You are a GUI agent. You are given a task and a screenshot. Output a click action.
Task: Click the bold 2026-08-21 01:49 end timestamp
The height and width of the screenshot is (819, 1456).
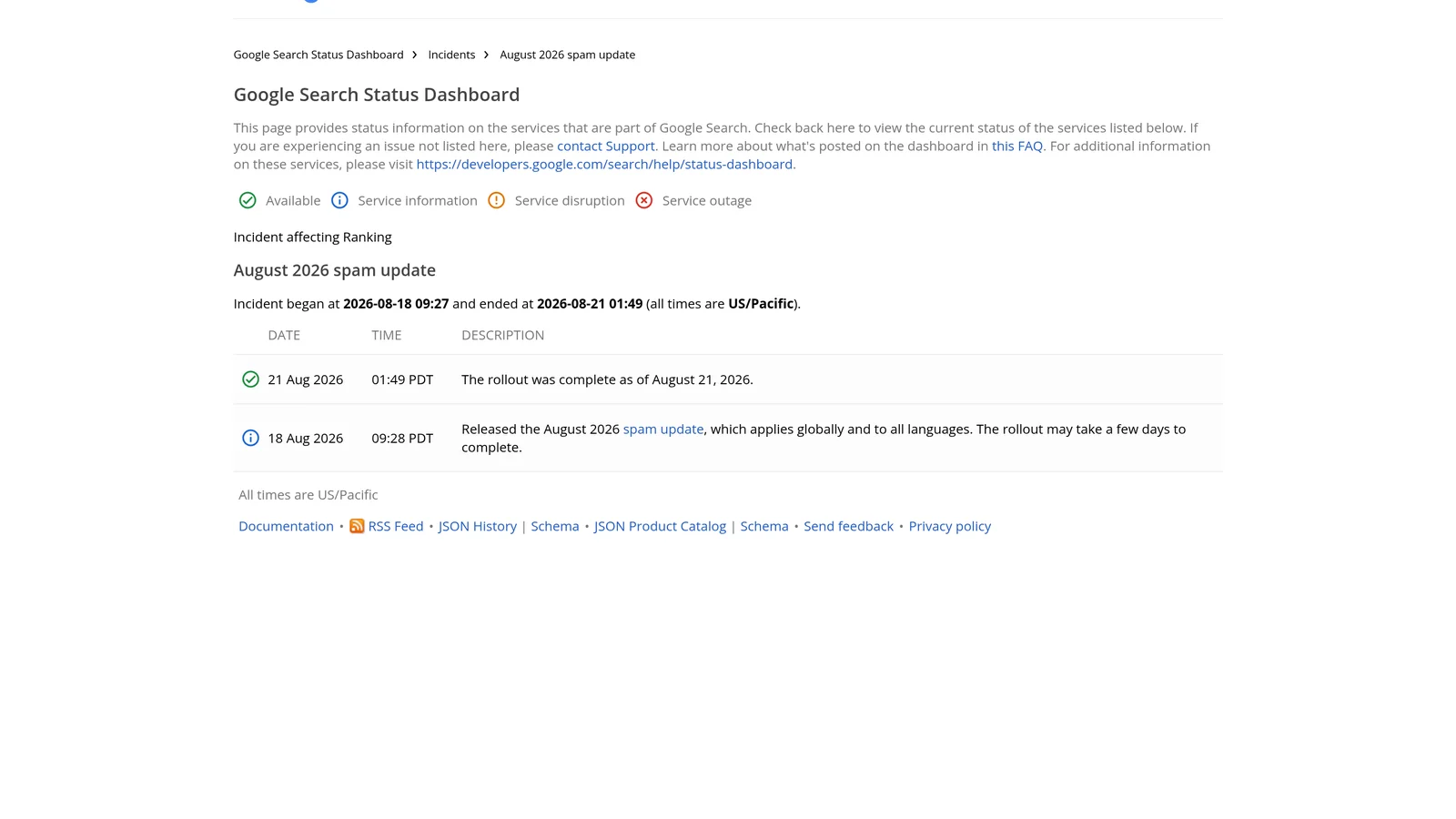590,304
